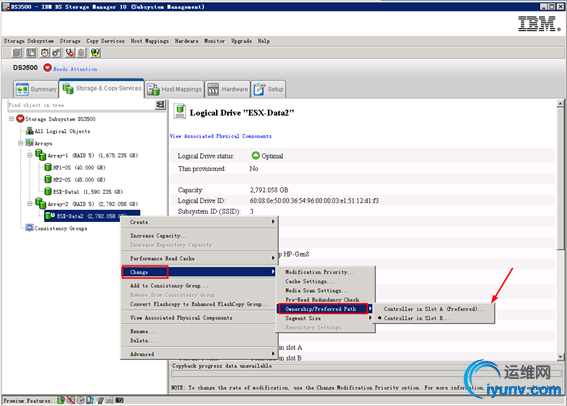Click the HP1-OS logical drive icon
Viewport: 567px width, 406px height.
point(48,167)
